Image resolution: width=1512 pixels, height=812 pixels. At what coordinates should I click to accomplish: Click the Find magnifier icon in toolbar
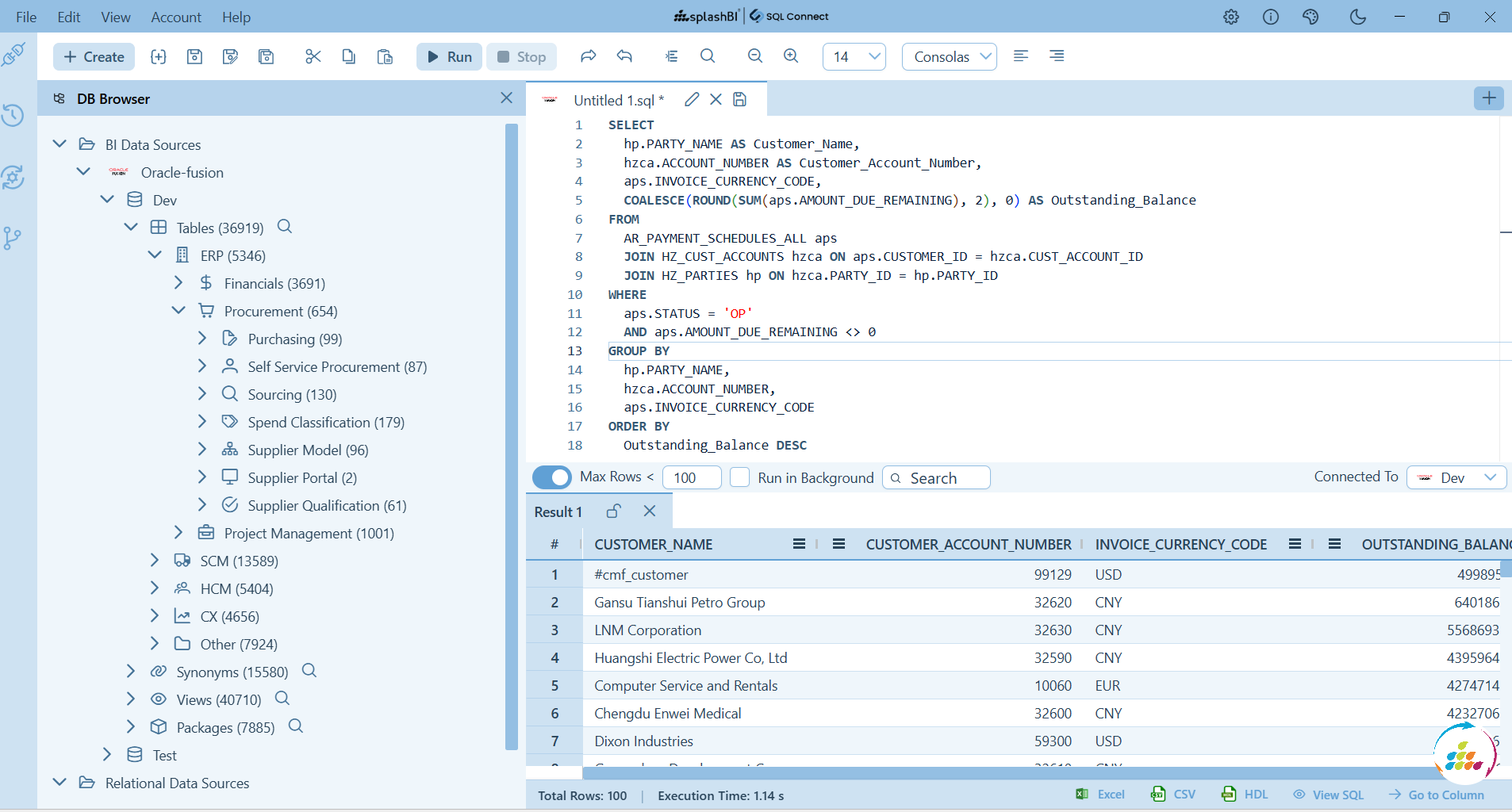coord(708,56)
